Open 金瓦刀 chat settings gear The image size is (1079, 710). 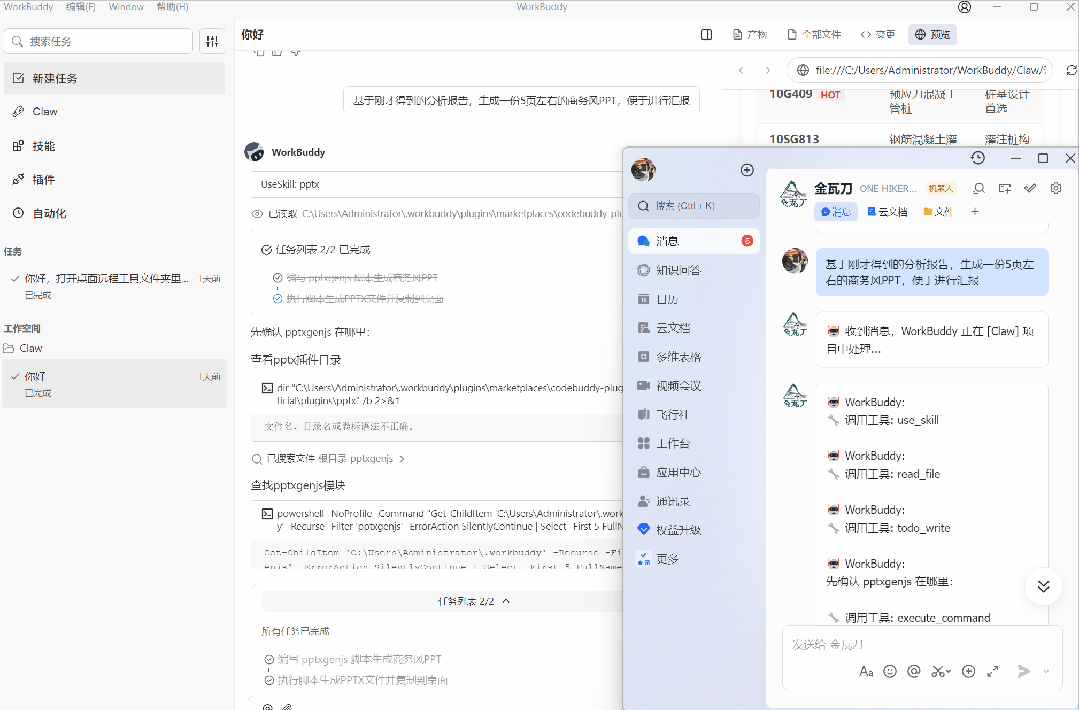1056,189
